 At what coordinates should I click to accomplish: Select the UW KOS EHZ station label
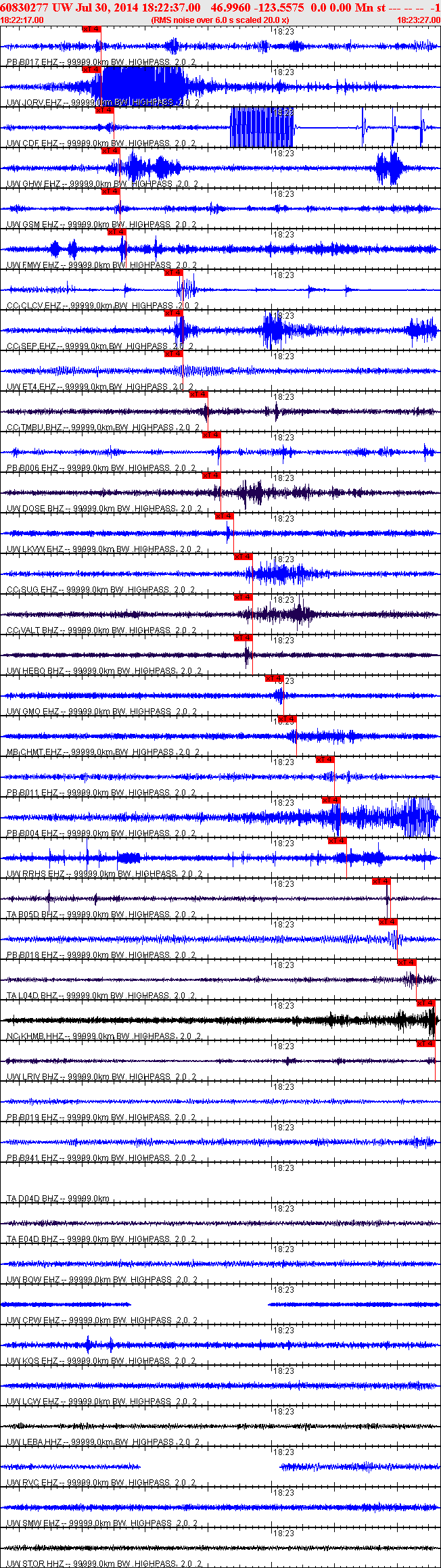[33, 1360]
